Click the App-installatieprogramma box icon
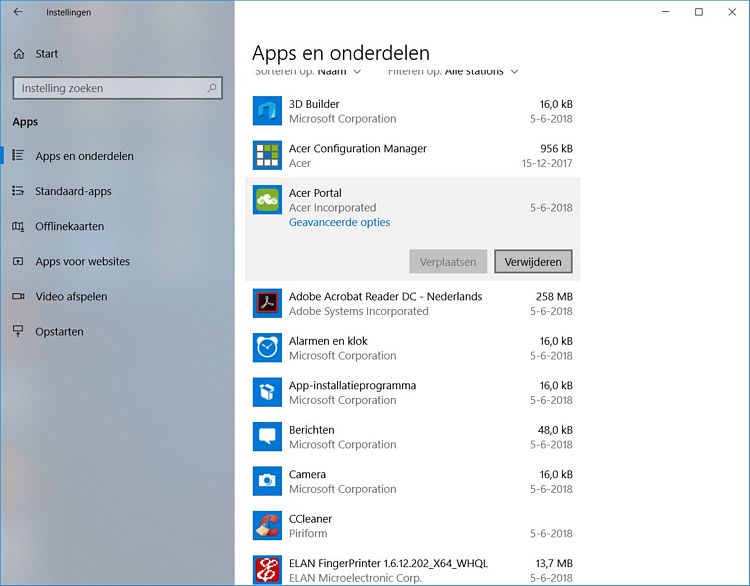 click(x=267, y=392)
